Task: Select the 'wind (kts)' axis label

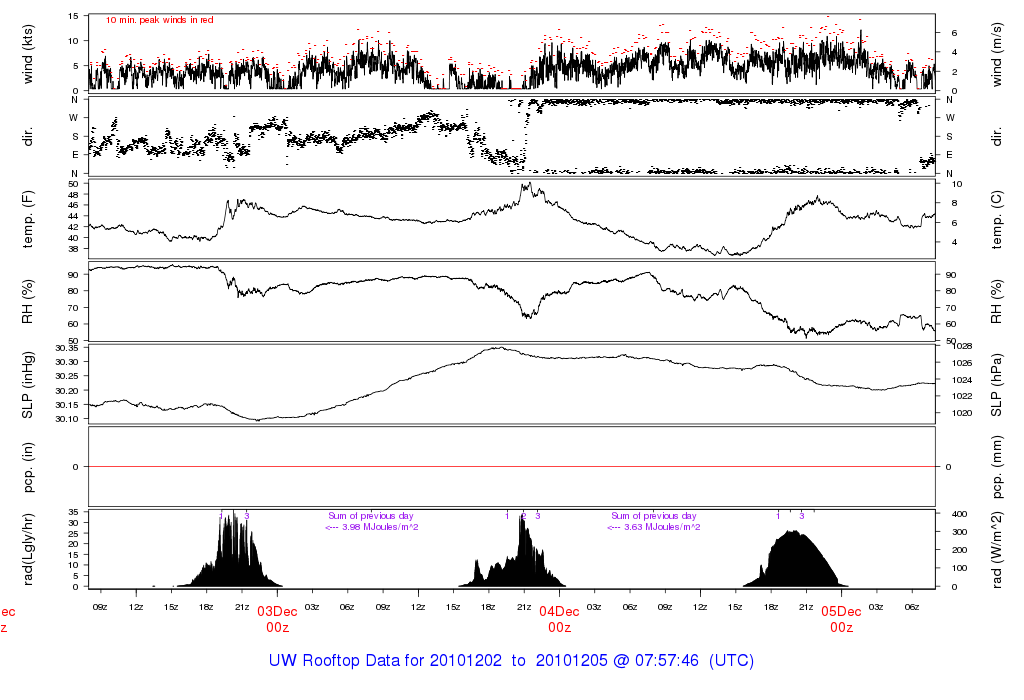Action: 27,54
